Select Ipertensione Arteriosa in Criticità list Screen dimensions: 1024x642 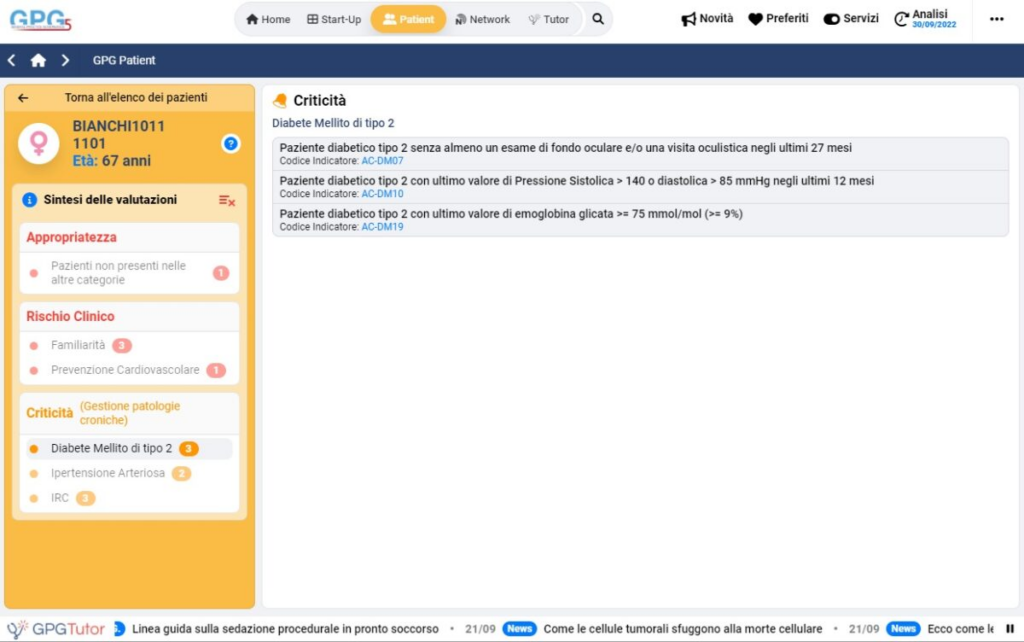point(108,473)
